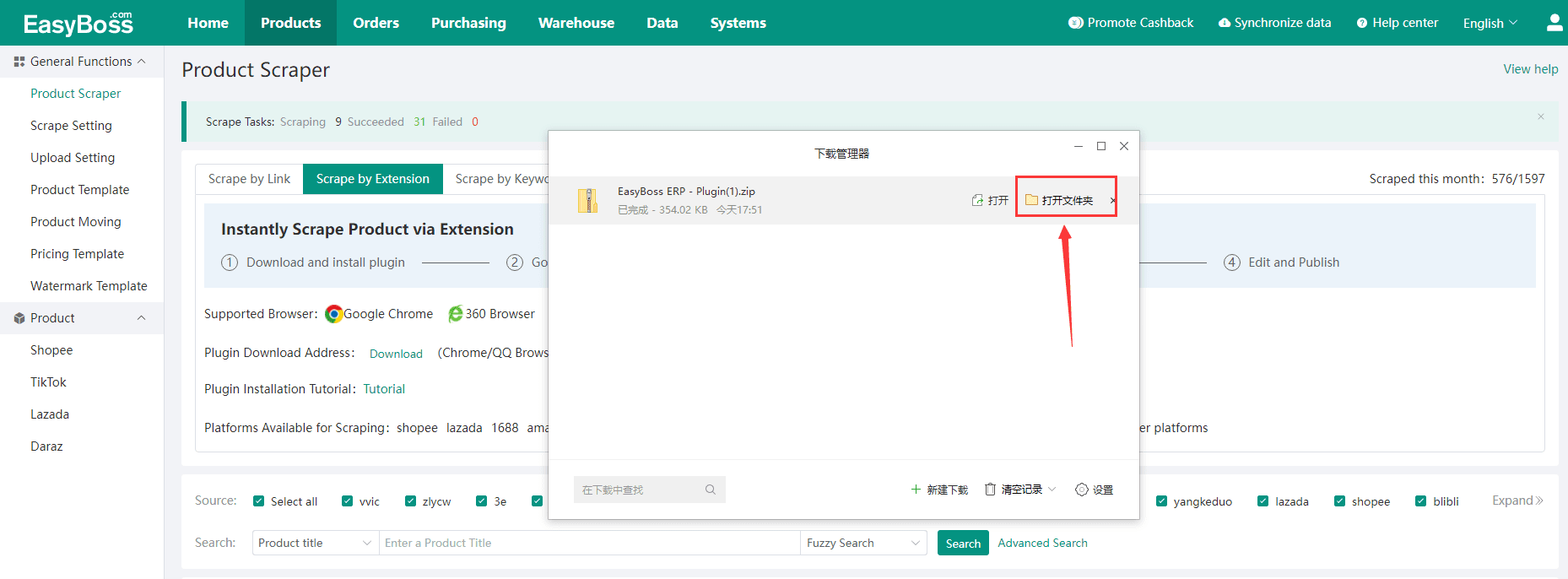Open the Advanced Search link
Screen dimensions: 1568x579
click(1042, 543)
